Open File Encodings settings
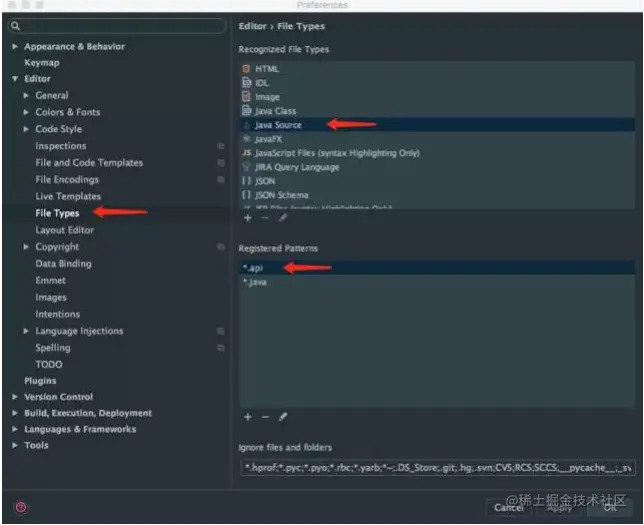Screen dimensions: 644x525 (x=67, y=180)
